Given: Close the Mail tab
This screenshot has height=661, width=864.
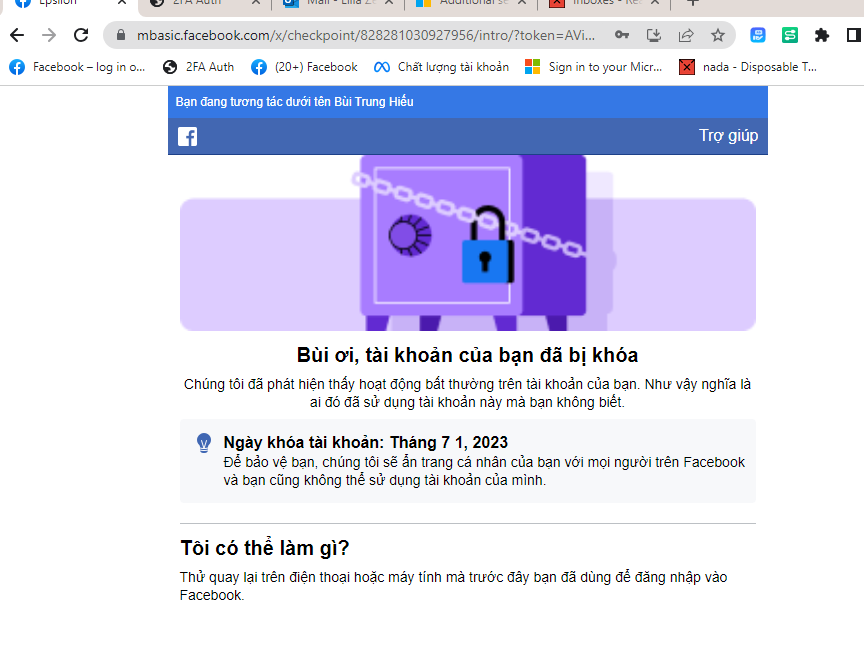Looking at the screenshot, I should coord(389,2).
